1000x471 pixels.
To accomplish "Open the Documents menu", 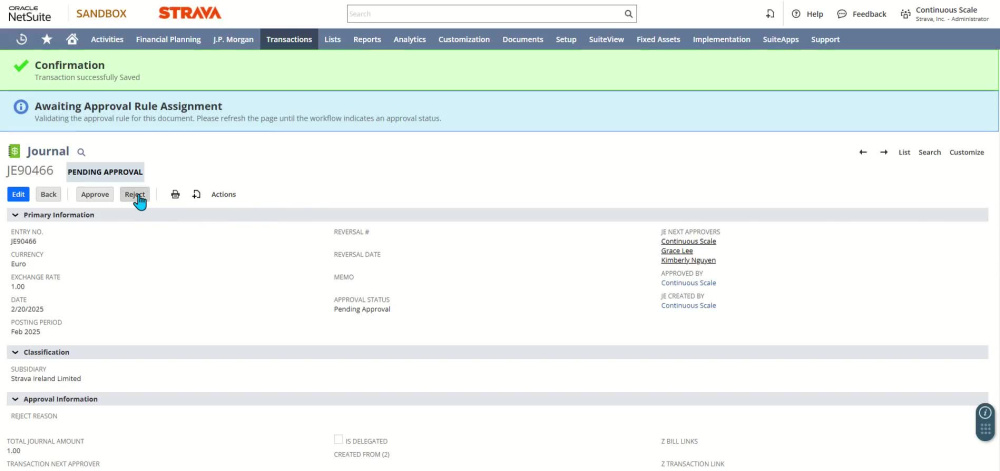I will coord(523,39).
